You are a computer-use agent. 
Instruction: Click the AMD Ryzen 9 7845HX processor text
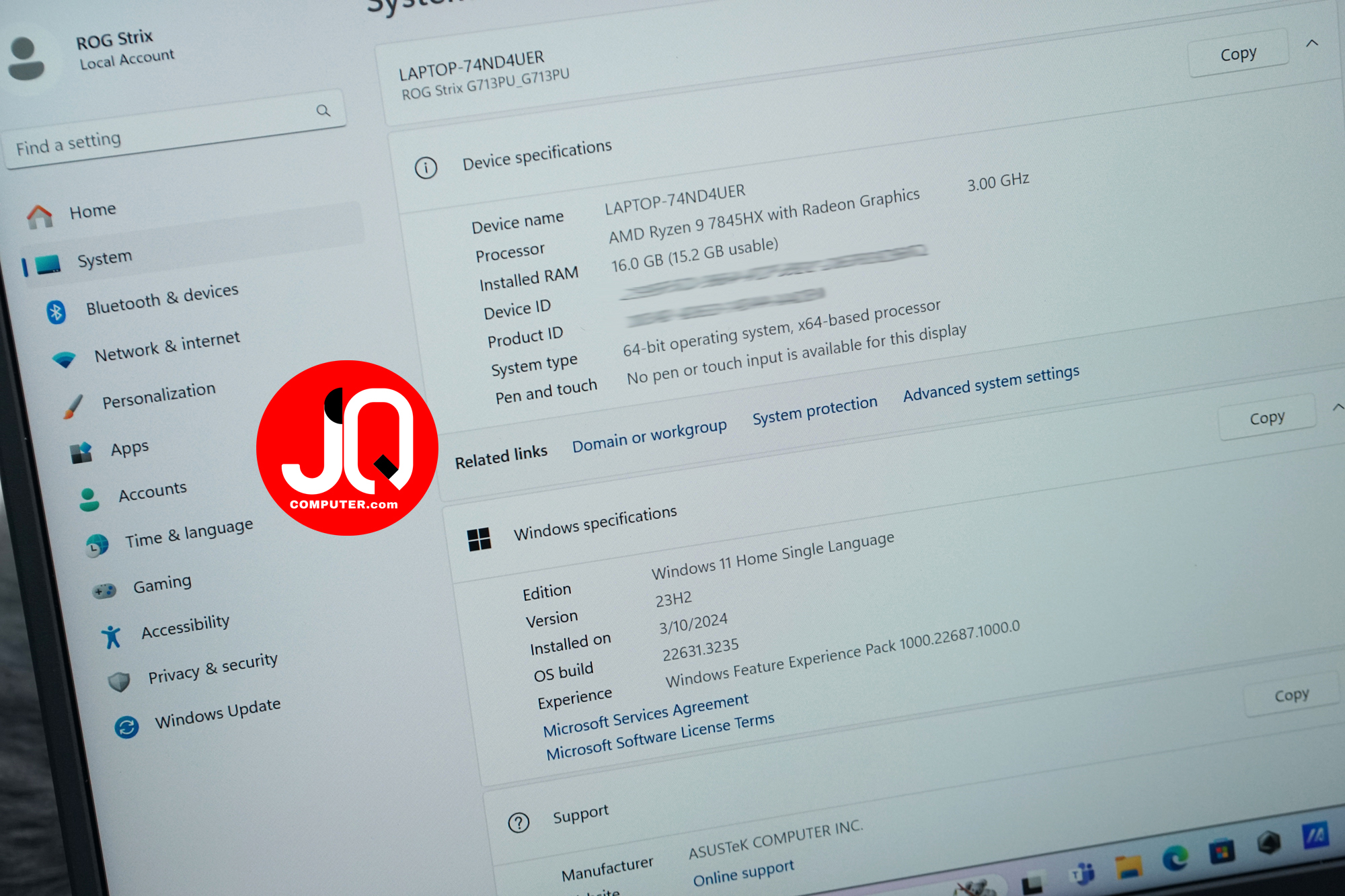[764, 216]
